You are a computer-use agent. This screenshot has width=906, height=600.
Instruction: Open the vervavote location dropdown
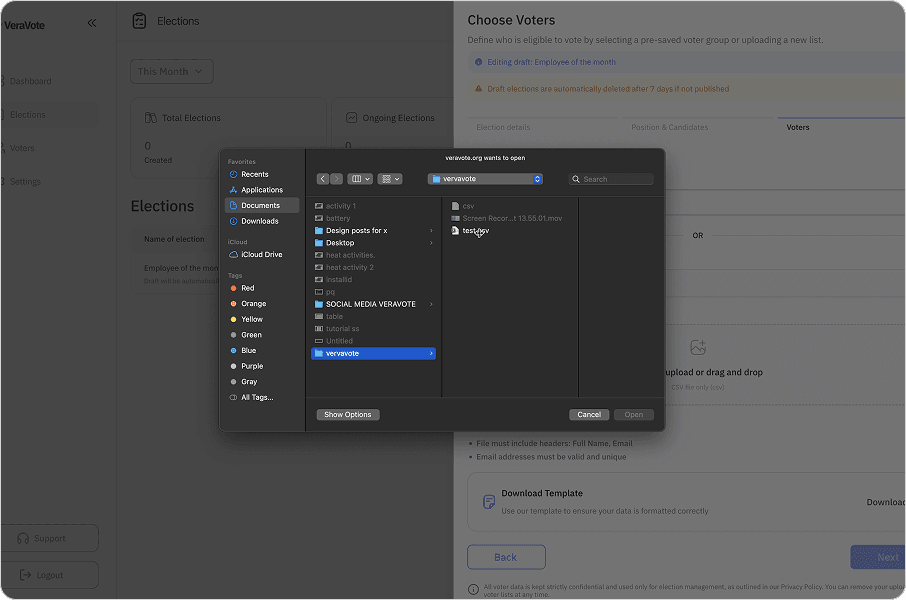pos(484,178)
